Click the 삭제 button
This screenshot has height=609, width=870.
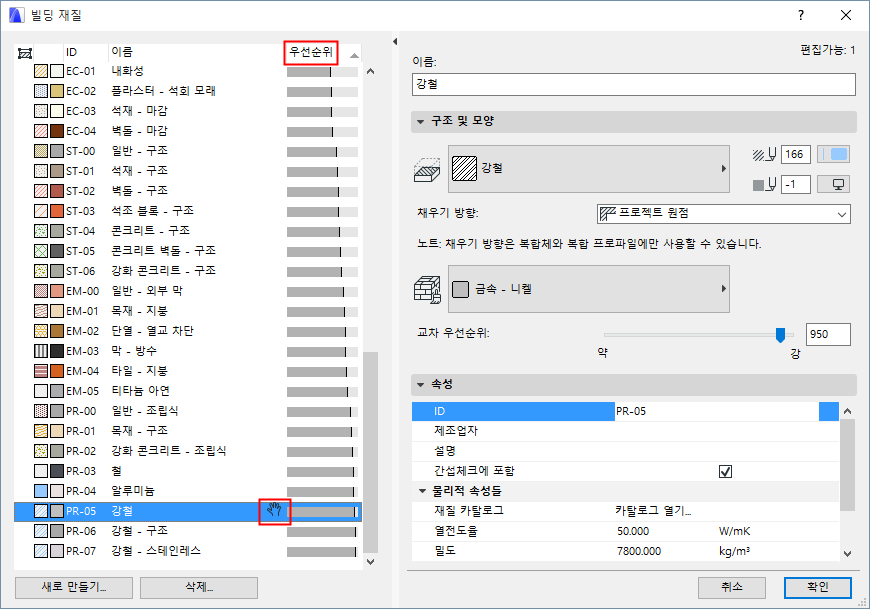(199, 587)
